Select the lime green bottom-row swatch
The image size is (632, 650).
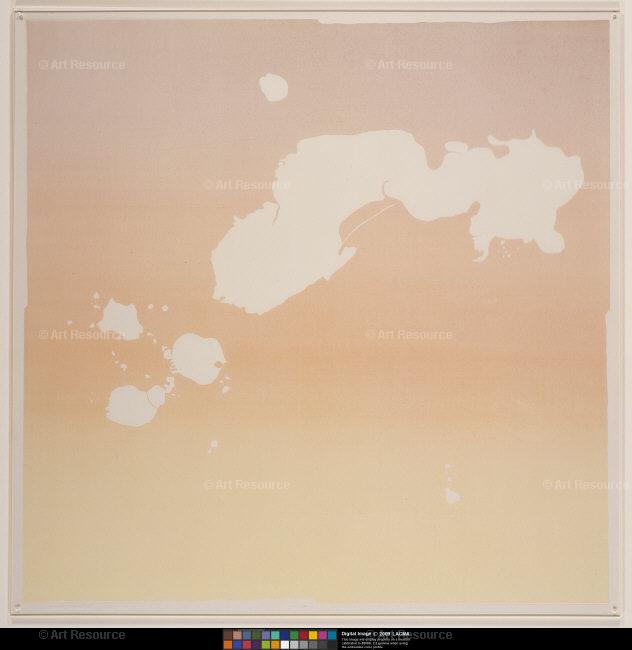266,645
